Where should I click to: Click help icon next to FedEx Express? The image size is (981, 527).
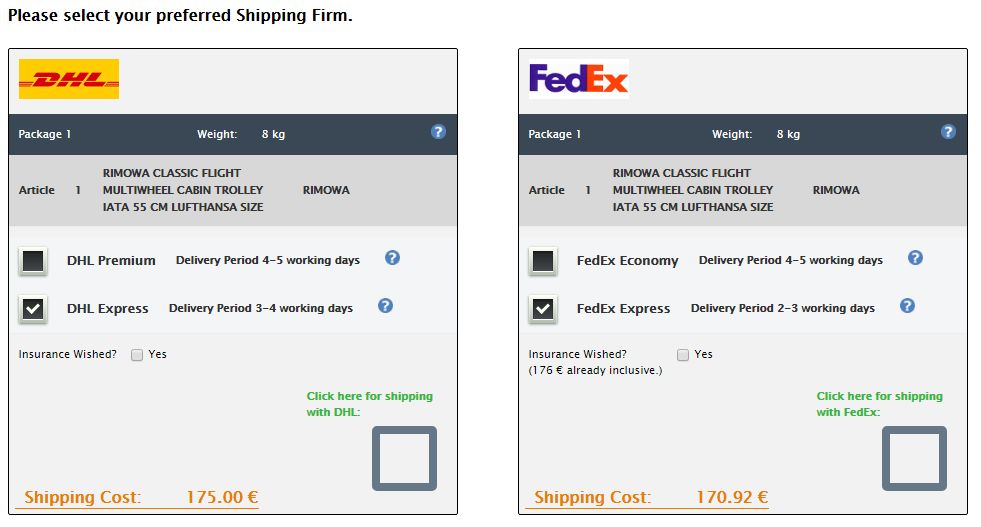tap(907, 306)
